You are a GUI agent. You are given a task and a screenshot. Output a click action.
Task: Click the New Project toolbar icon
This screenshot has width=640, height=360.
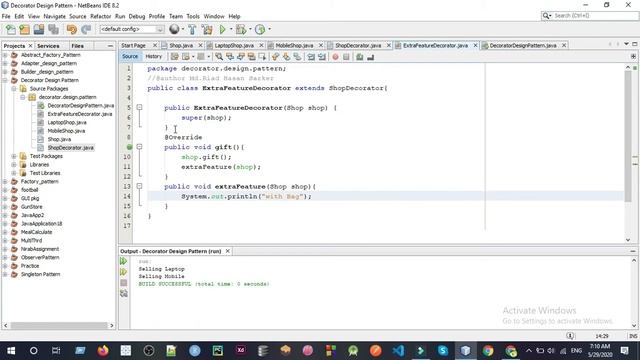pyautogui.click(x=24, y=29)
